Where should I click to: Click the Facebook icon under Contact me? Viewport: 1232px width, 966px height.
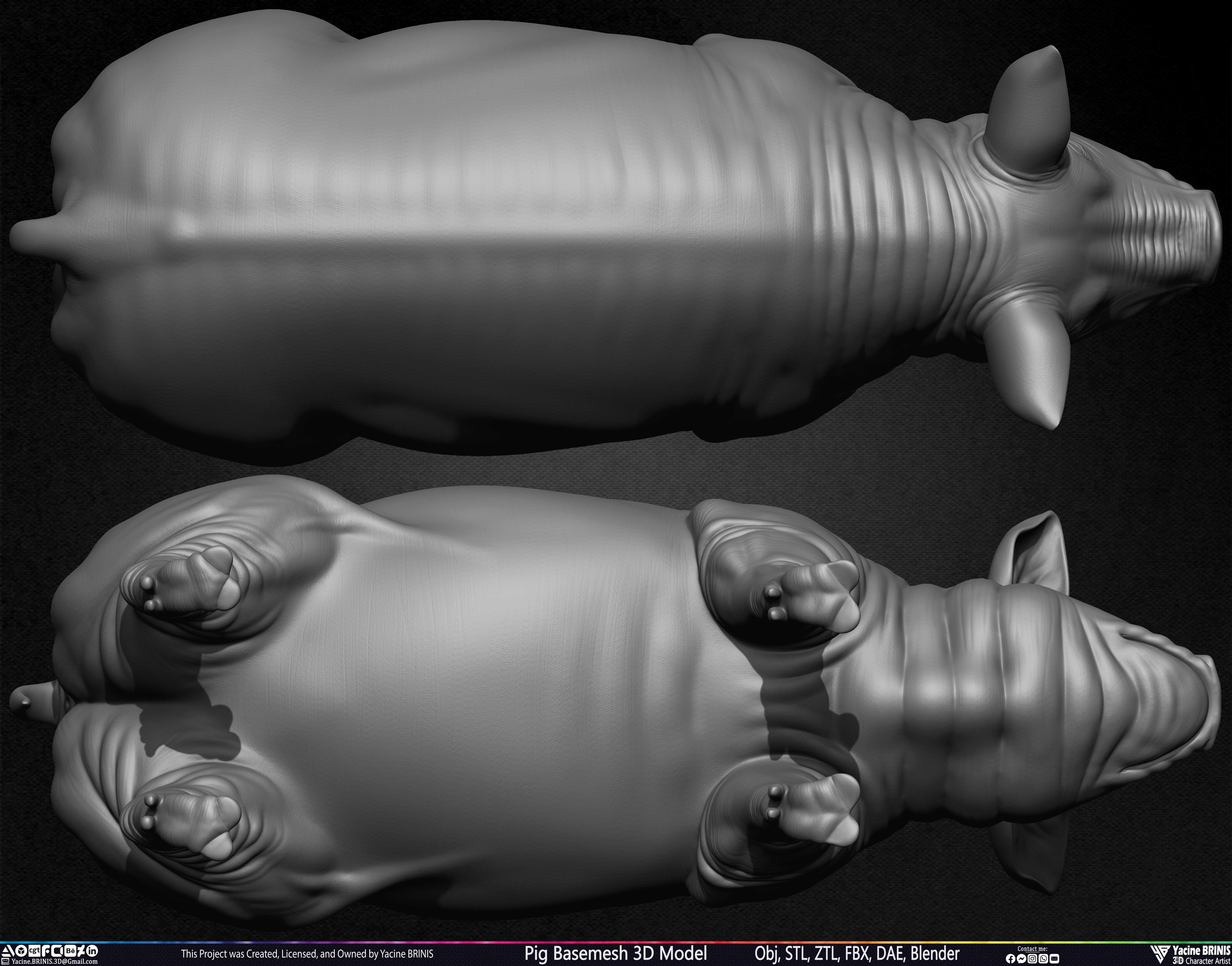coord(1010,959)
